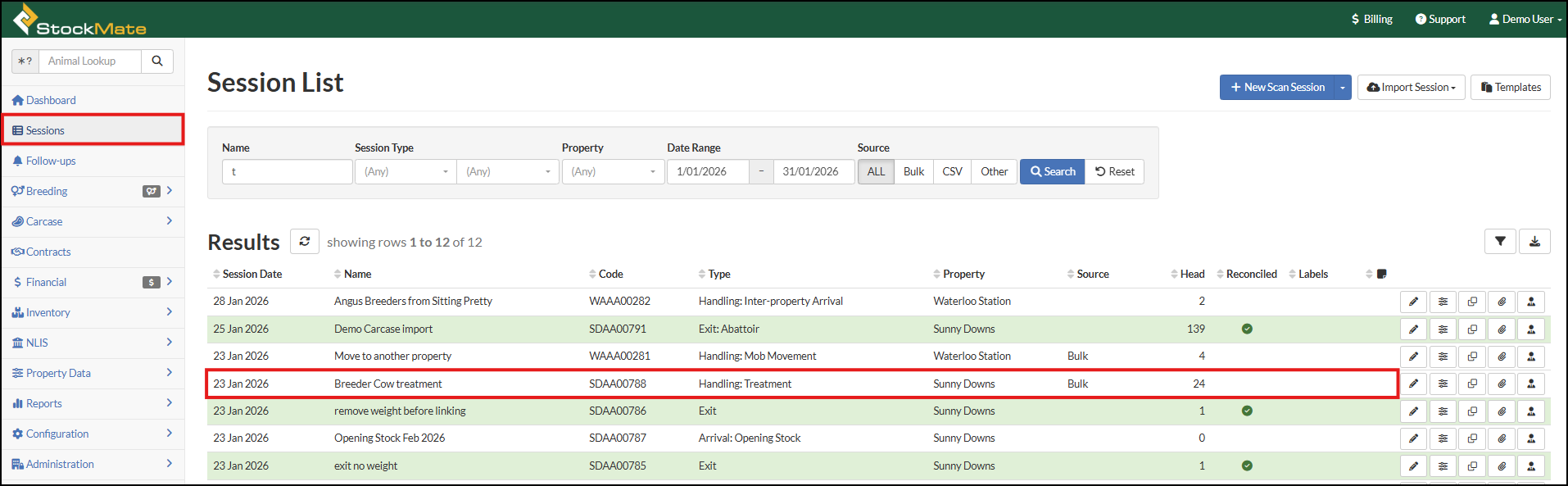Open Demo User account menu
The image size is (1568, 486).
1525,19
